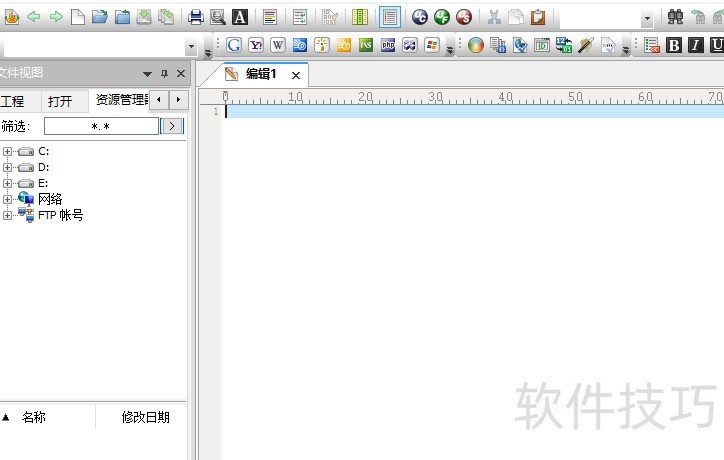The width and height of the screenshot is (724, 460).
Task: Click the green Forward arrow icon
Action: 56,18
